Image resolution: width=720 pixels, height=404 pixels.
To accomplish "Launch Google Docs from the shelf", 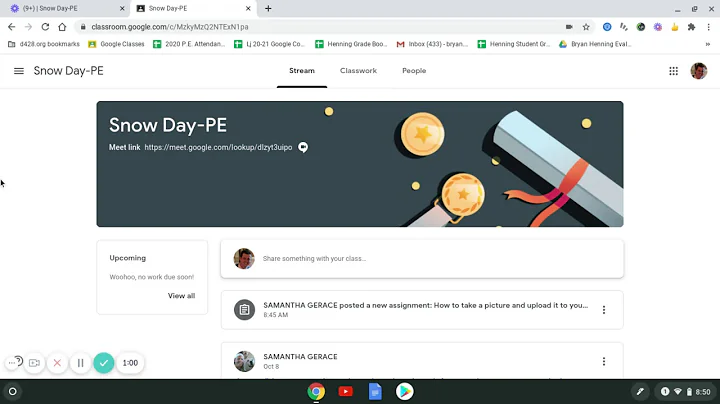I will click(375, 392).
